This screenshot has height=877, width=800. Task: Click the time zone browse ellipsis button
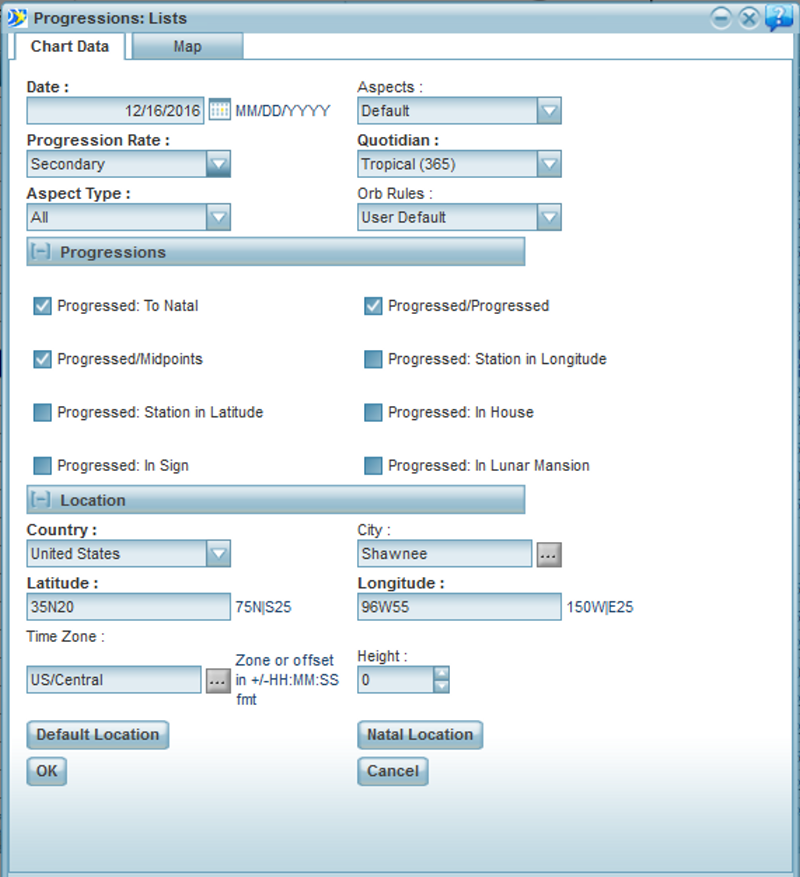pyautogui.click(x=217, y=680)
